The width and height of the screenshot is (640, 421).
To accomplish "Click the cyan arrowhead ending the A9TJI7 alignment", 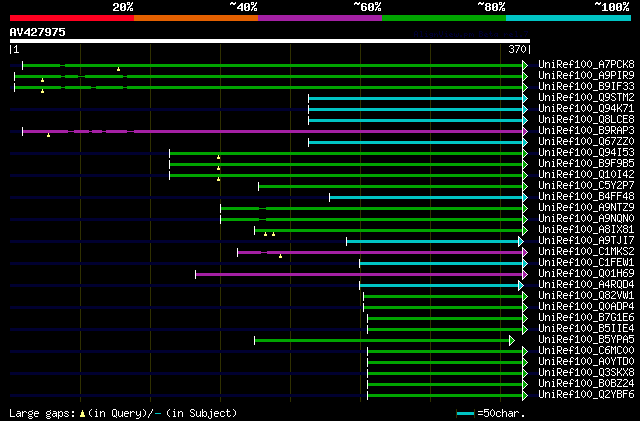I will coord(521,242).
